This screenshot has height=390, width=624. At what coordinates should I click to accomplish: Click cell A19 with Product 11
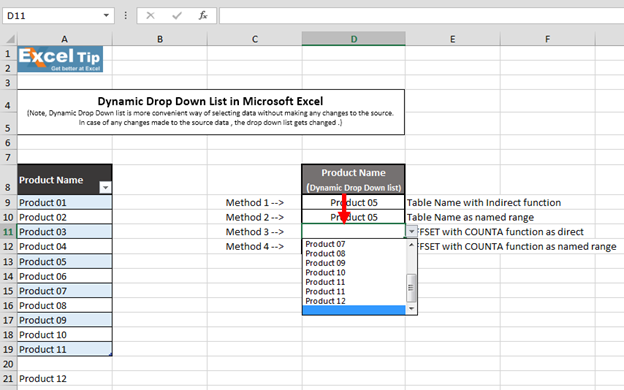click(x=64, y=349)
